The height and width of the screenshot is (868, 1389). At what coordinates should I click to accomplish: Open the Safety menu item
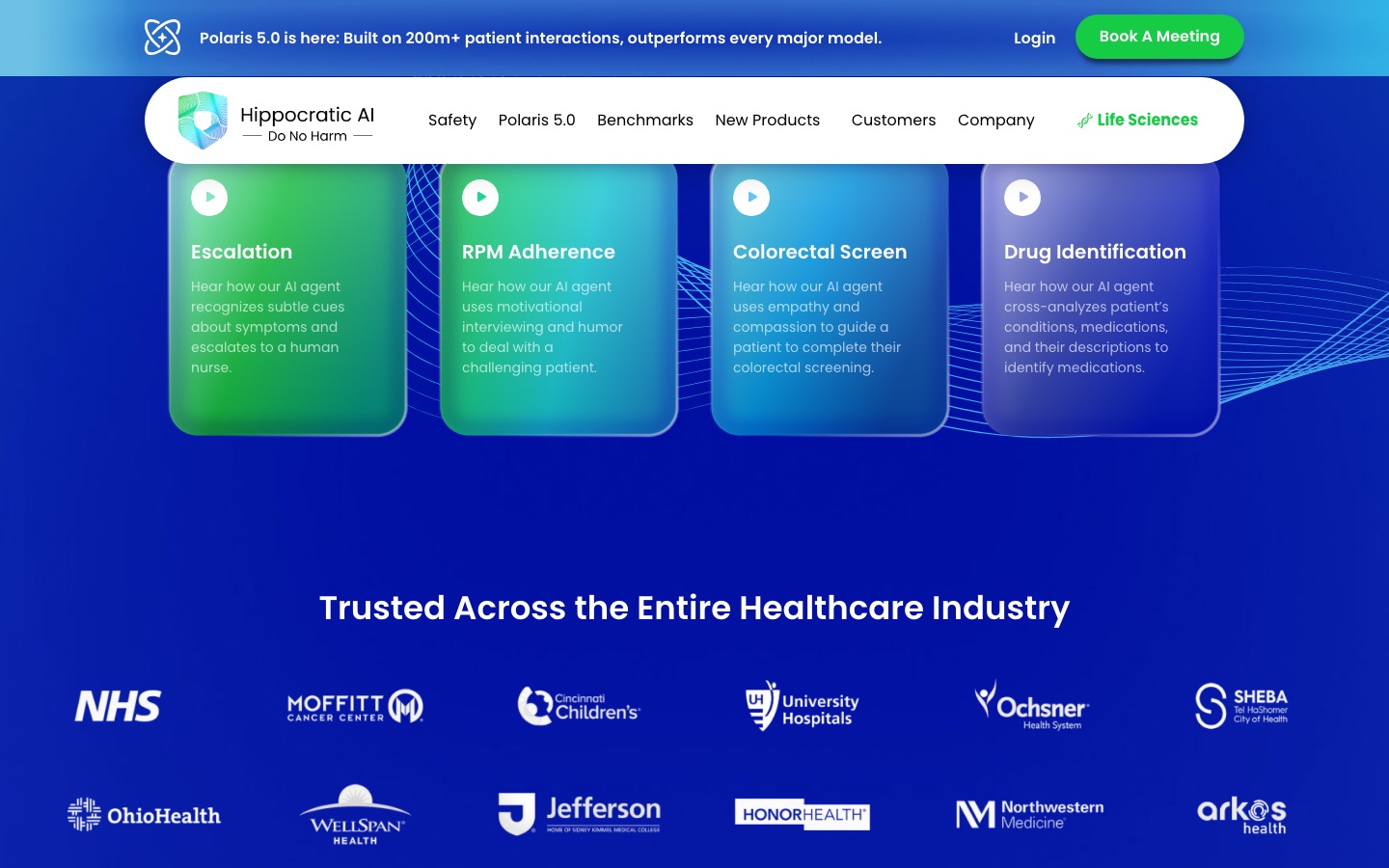point(452,121)
